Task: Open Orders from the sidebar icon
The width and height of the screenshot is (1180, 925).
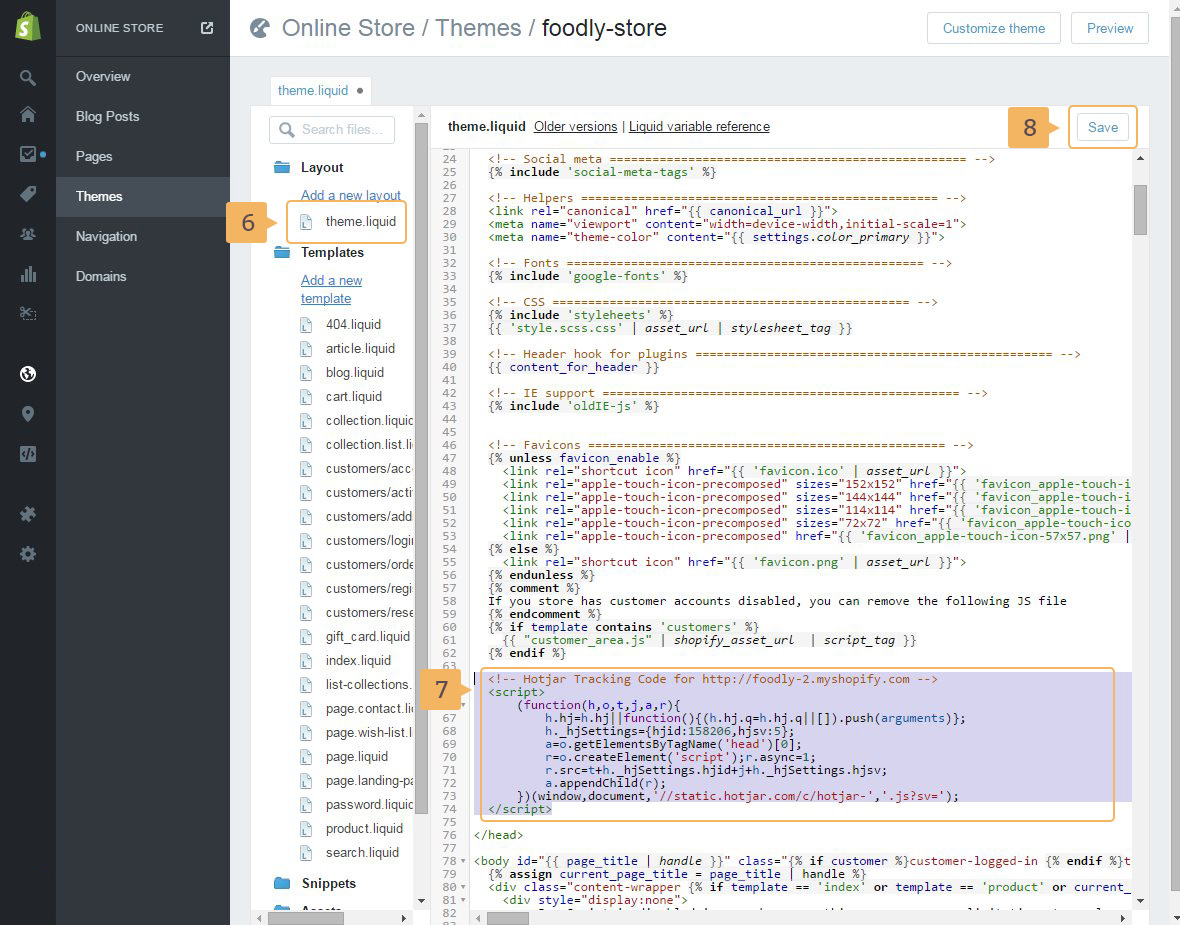Action: (x=28, y=155)
